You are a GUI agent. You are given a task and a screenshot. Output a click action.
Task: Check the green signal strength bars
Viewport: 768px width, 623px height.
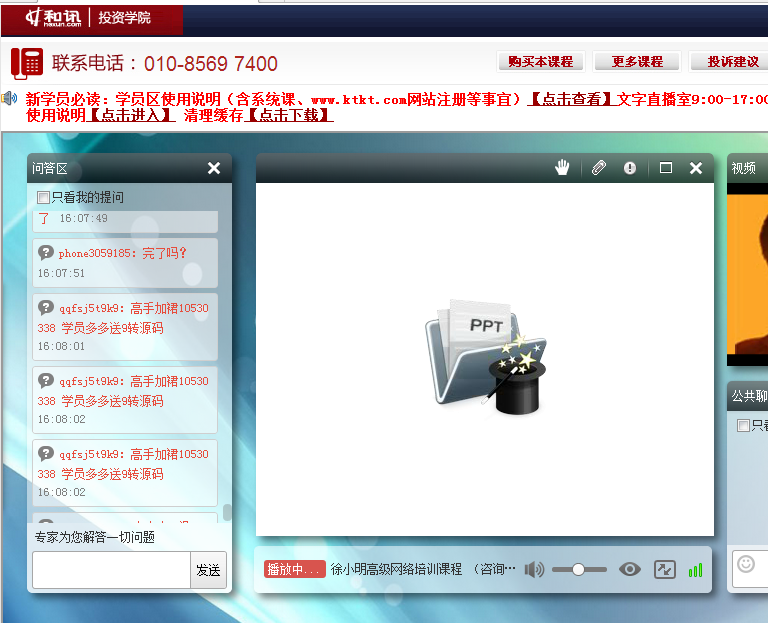pos(695,570)
